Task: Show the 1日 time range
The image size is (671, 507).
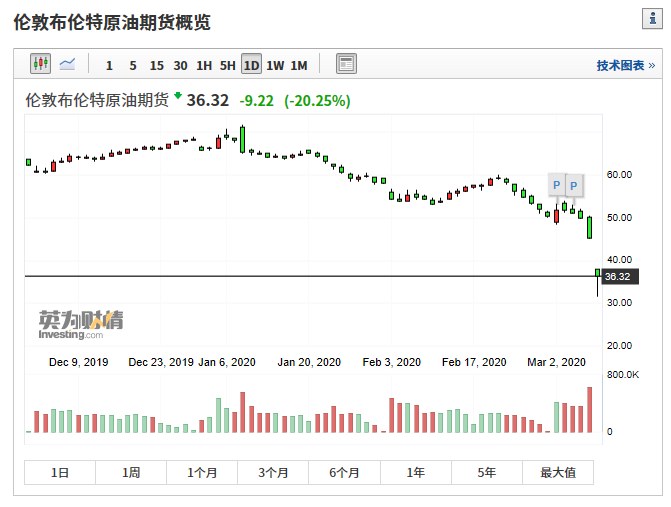Action: (60, 472)
